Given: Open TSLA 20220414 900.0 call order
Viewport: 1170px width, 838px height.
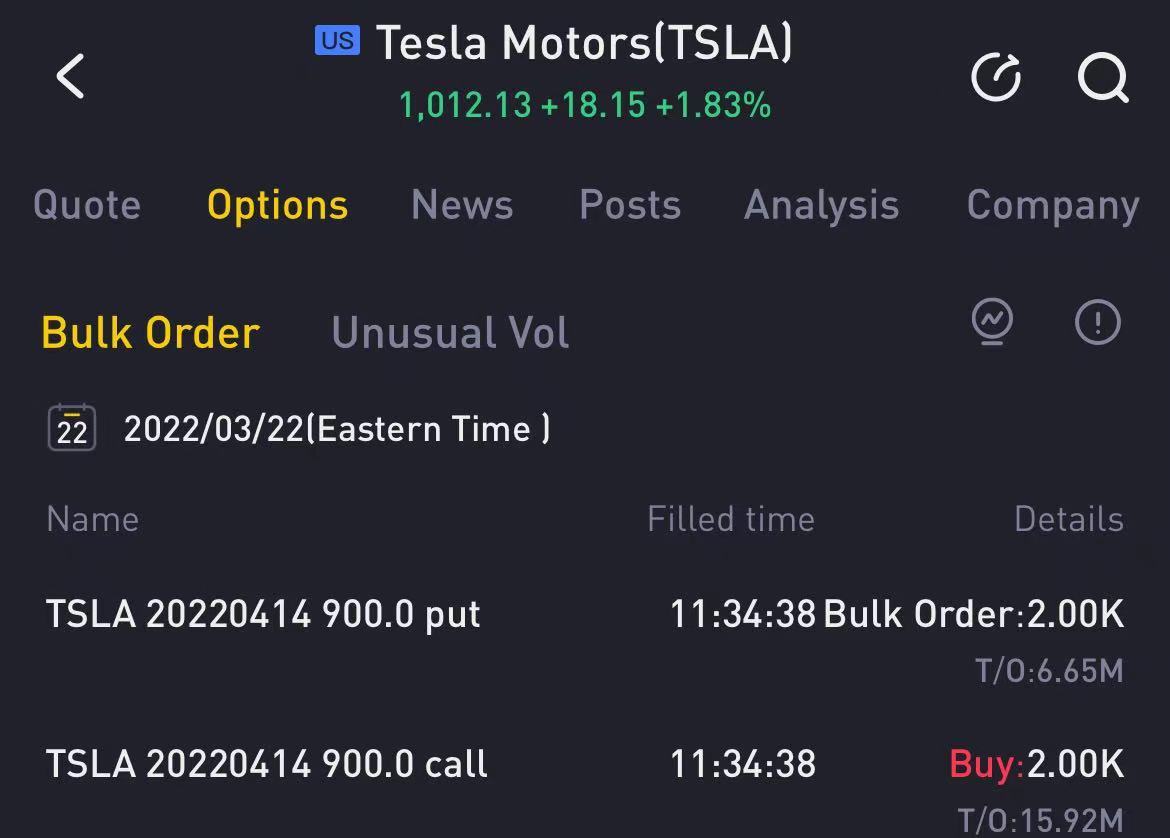Looking at the screenshot, I should tap(267, 765).
